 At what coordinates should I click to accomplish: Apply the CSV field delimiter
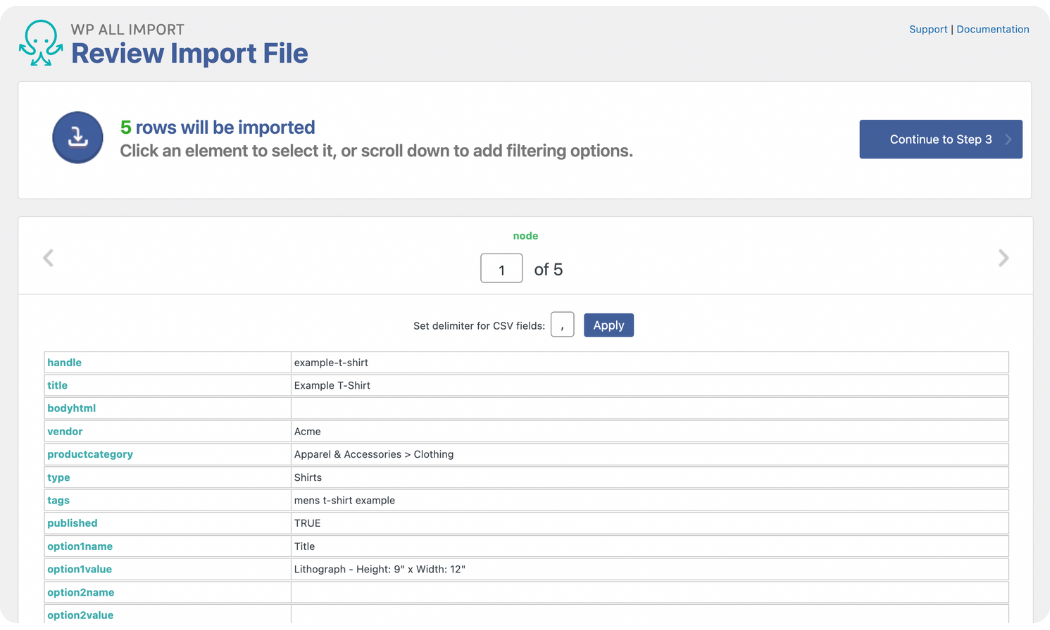[608, 324]
